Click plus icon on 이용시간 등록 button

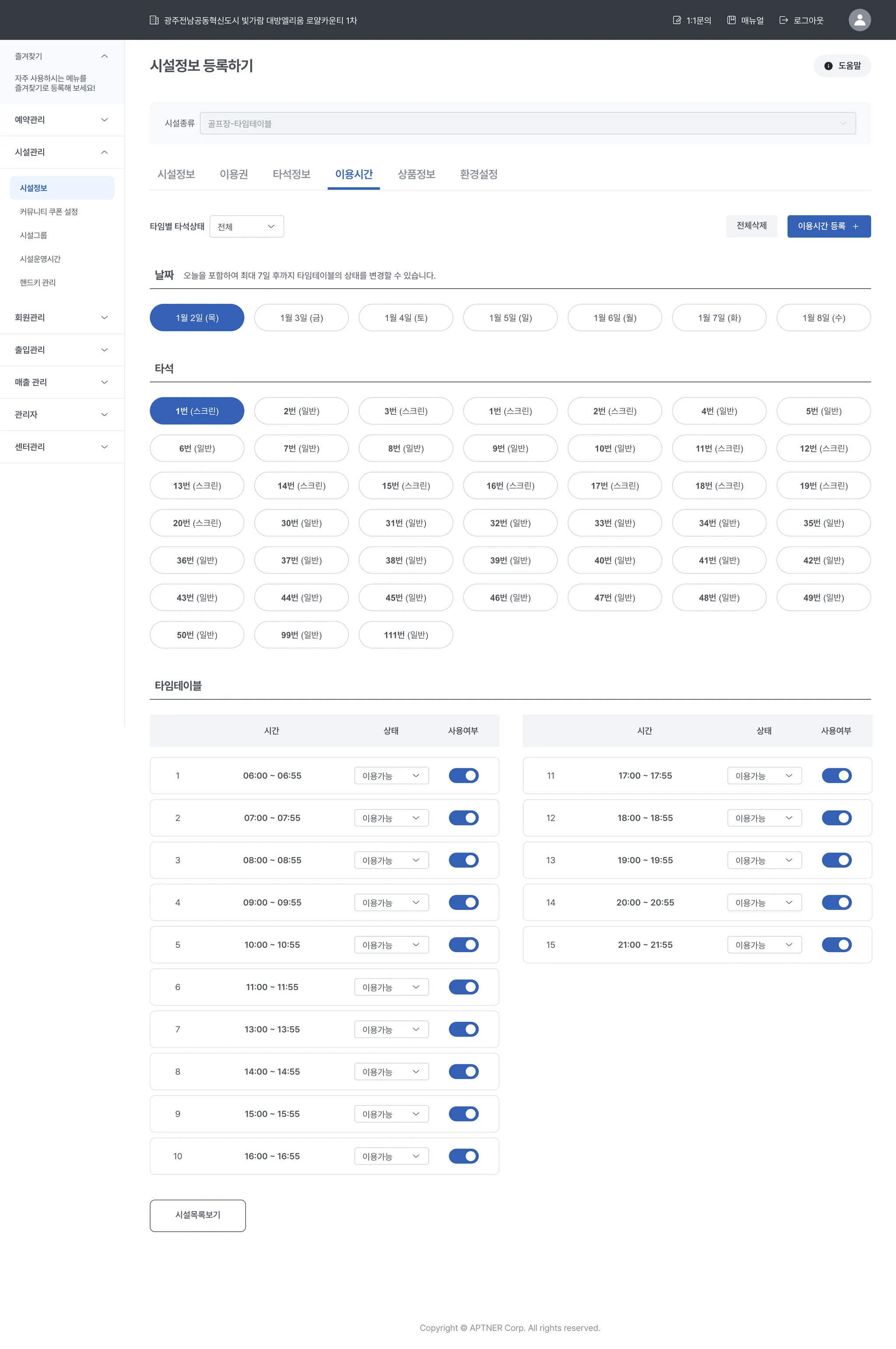[x=855, y=227]
